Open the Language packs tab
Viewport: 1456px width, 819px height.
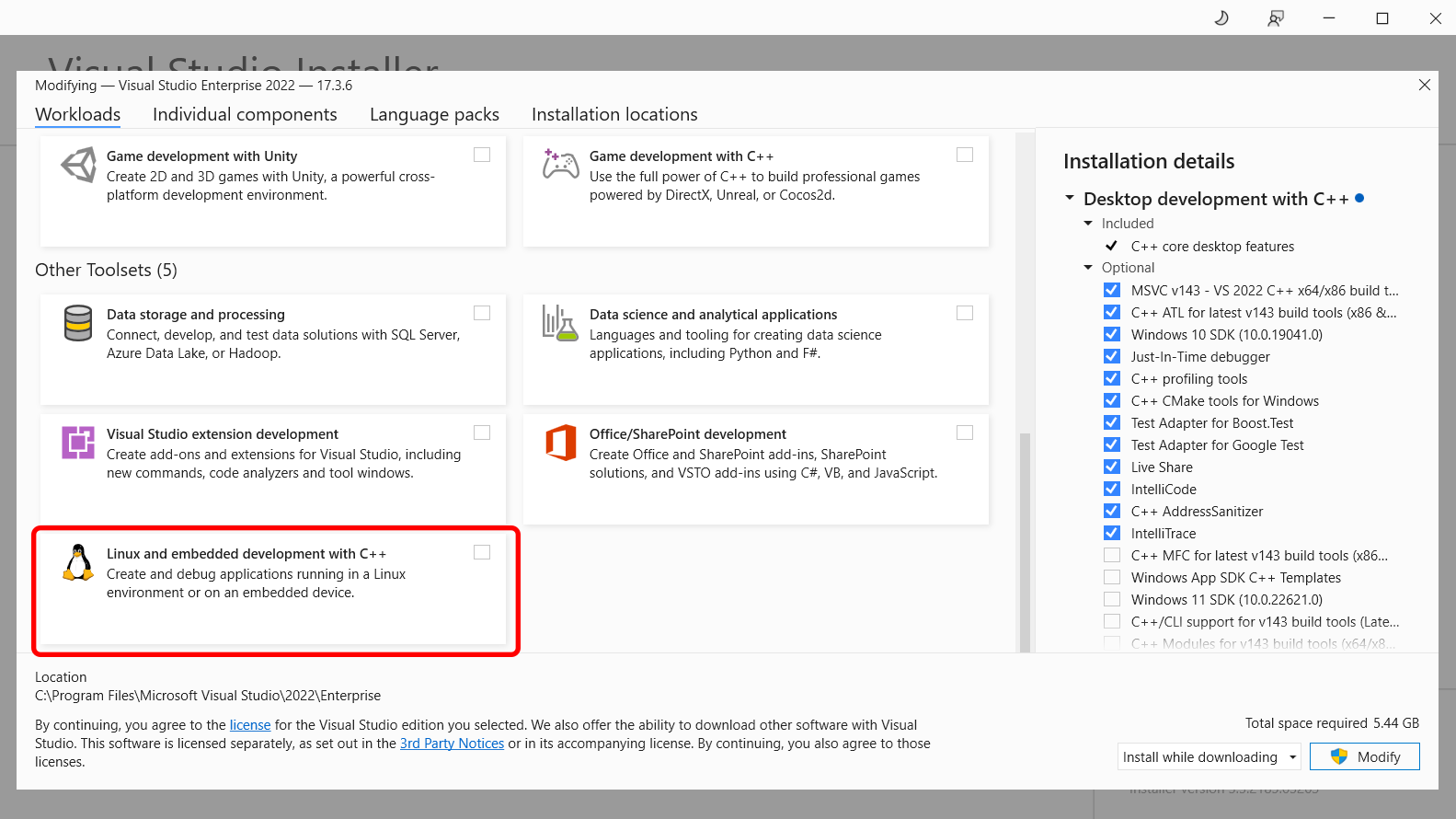(x=434, y=114)
